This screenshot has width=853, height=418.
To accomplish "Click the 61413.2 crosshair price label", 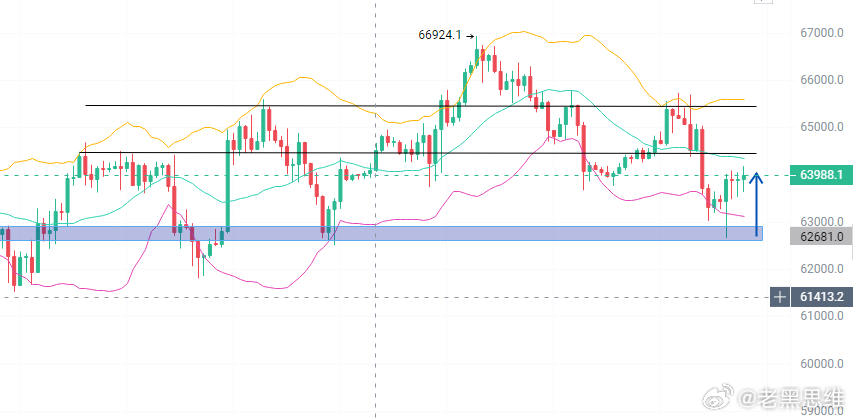I will point(821,297).
